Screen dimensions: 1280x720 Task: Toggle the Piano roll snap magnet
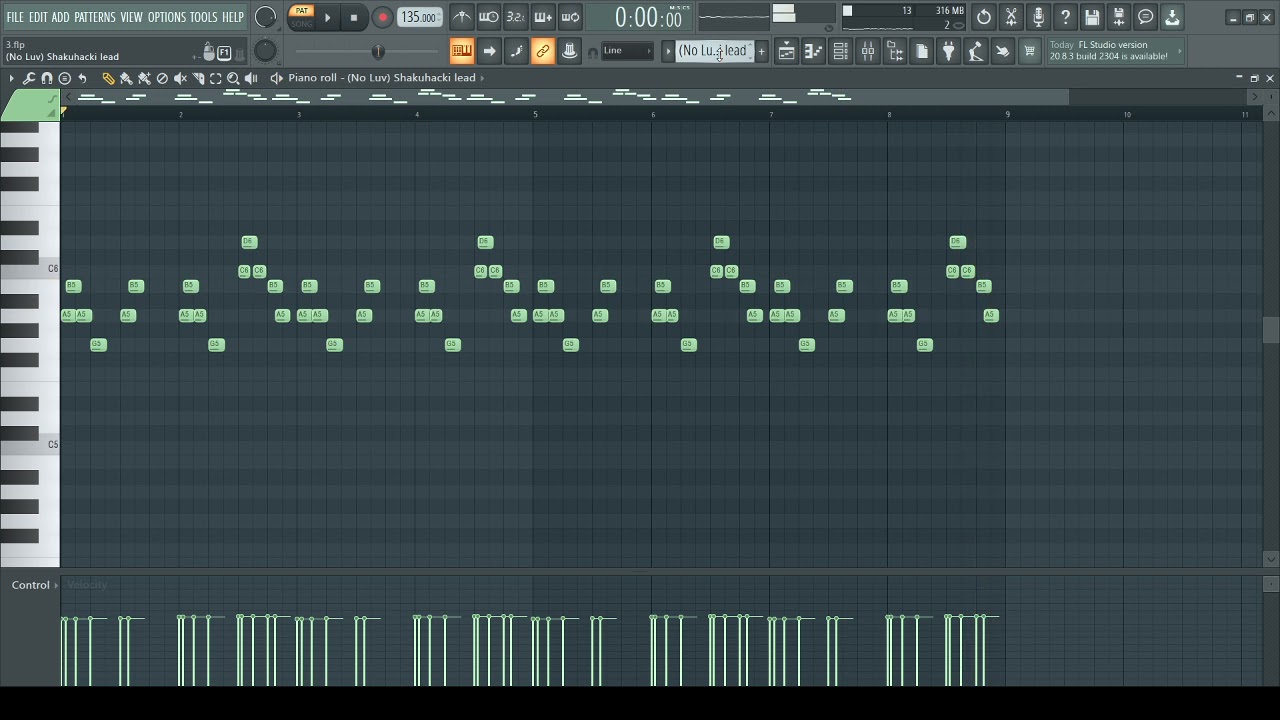click(46, 78)
